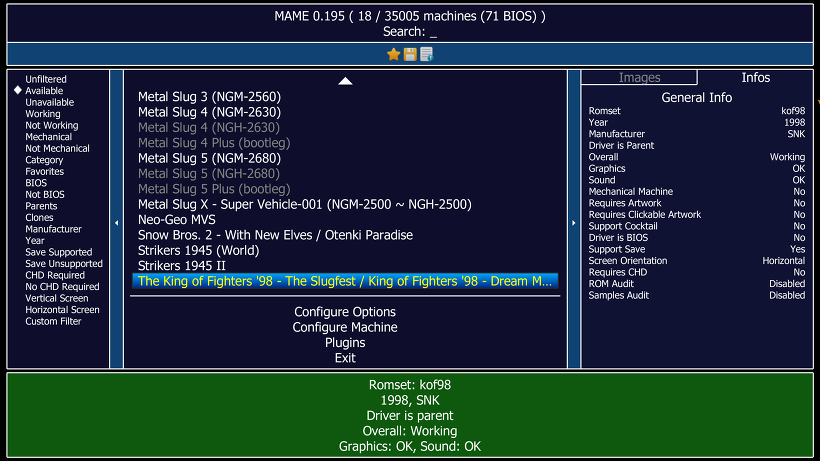Viewport: 820px width, 461px height.
Task: Select Metal Slug 4 (NGH-2630)
Action: point(209,127)
